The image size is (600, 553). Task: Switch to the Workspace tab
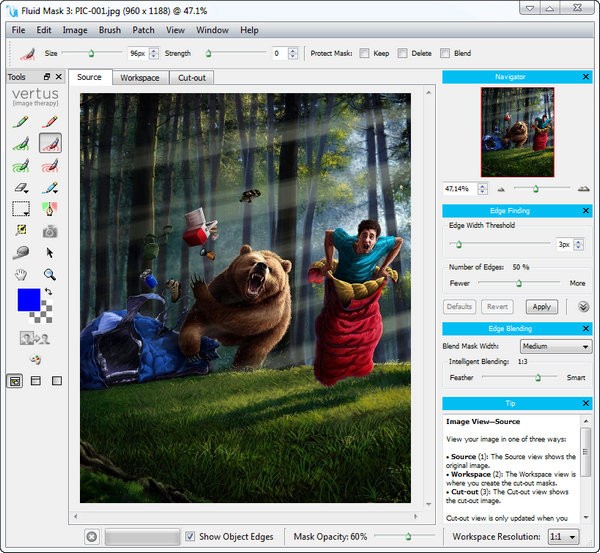point(140,78)
